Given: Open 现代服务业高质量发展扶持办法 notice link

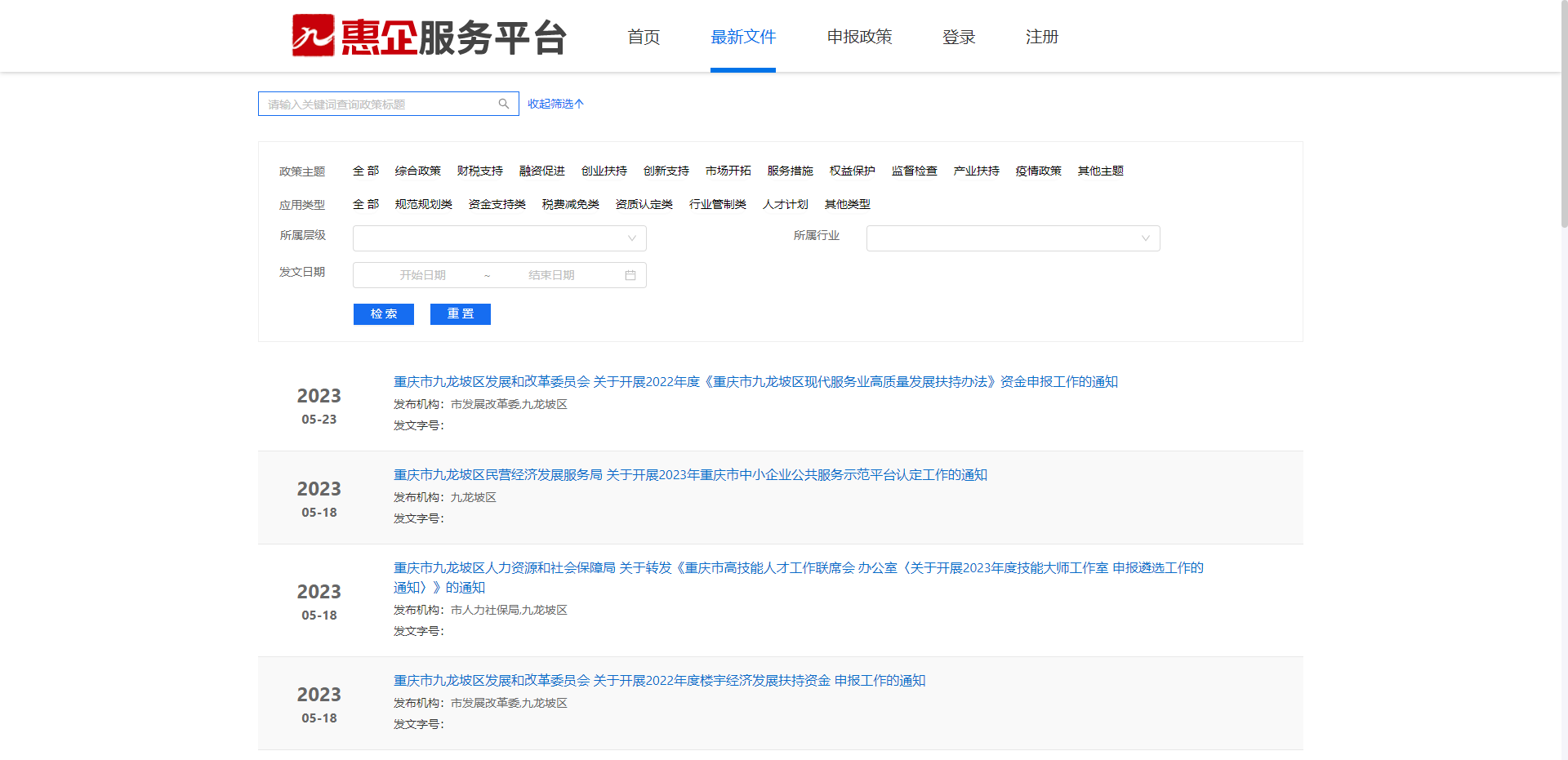Looking at the screenshot, I should pyautogui.click(x=755, y=381).
